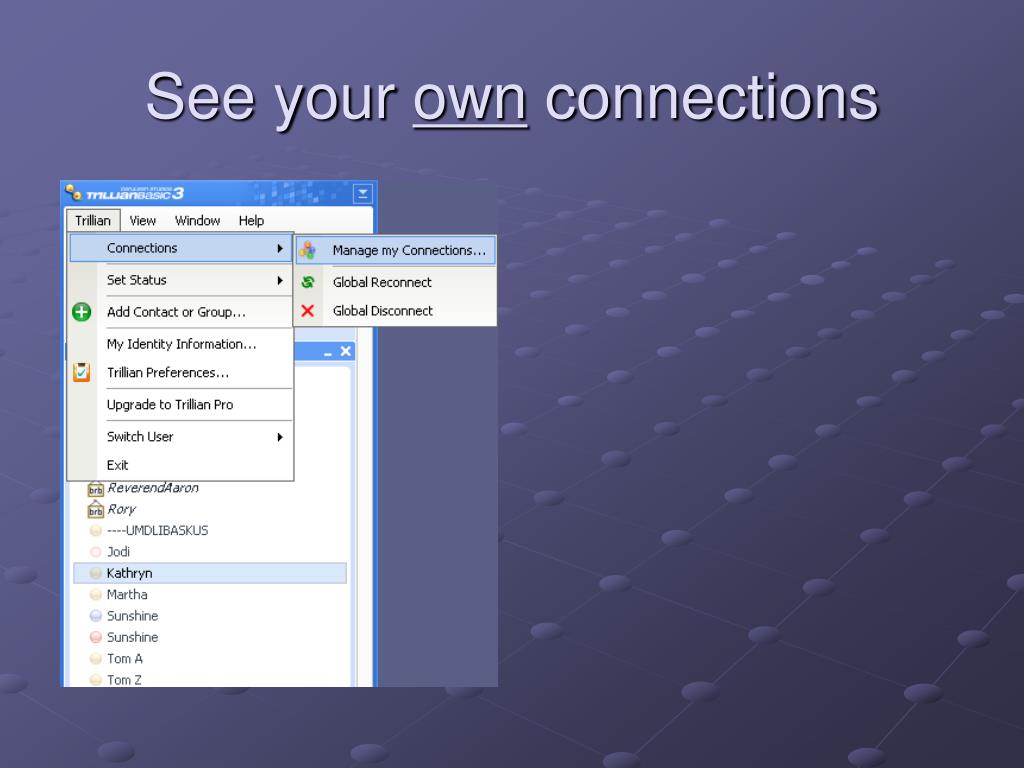Choose Global Disconnect
Viewport: 1024px width, 768px height.
pyautogui.click(x=396, y=311)
